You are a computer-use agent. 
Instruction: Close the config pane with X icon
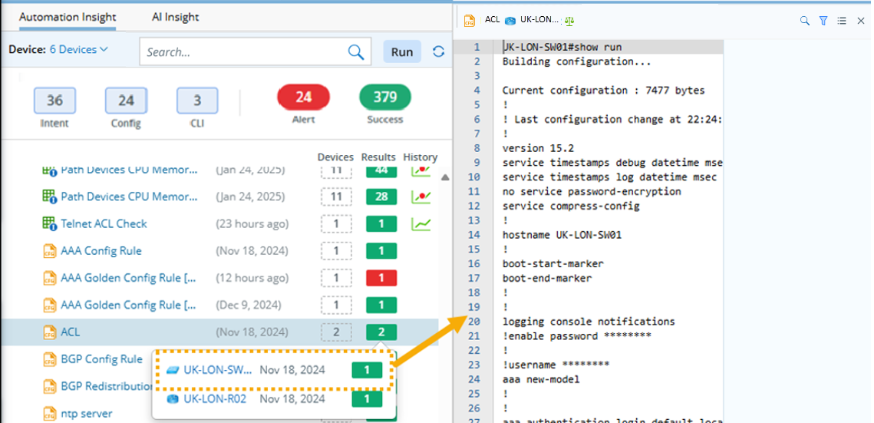tap(861, 21)
